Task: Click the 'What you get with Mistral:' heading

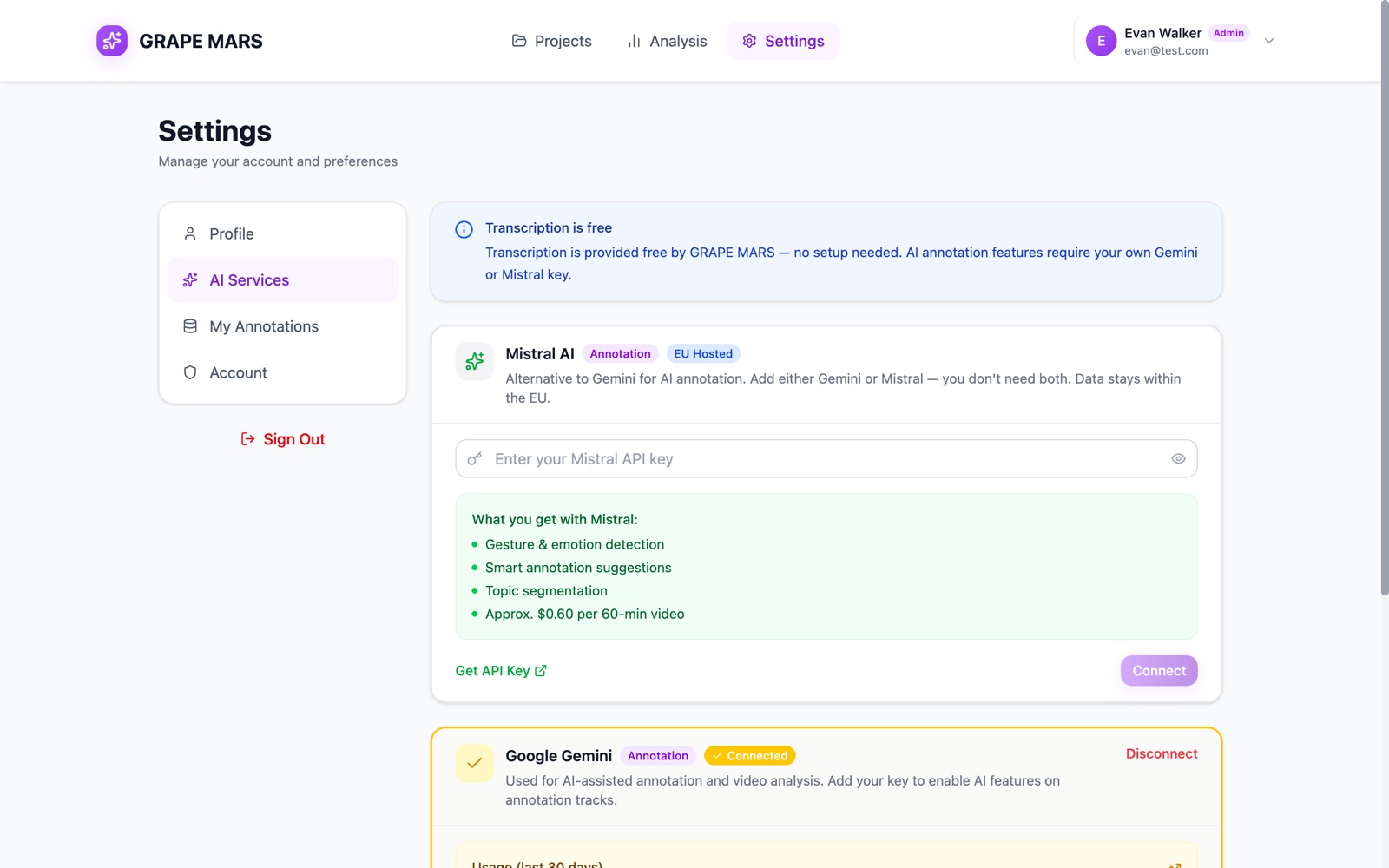Action: 555,519
